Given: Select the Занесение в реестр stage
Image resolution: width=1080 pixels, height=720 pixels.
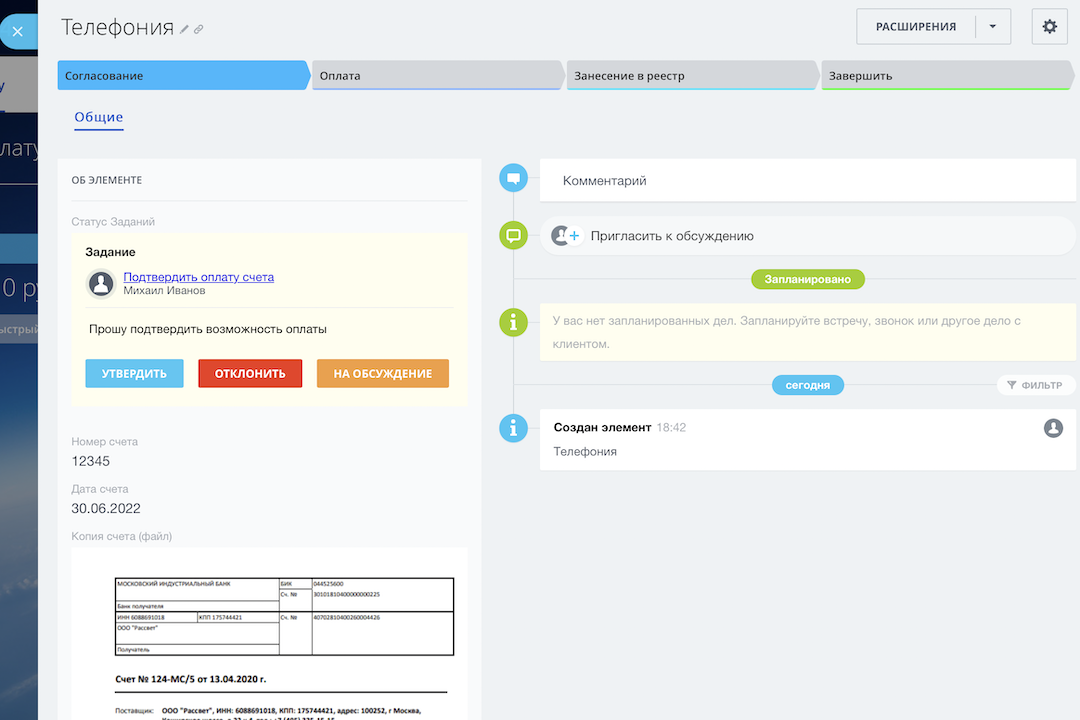Looking at the screenshot, I should coord(692,76).
